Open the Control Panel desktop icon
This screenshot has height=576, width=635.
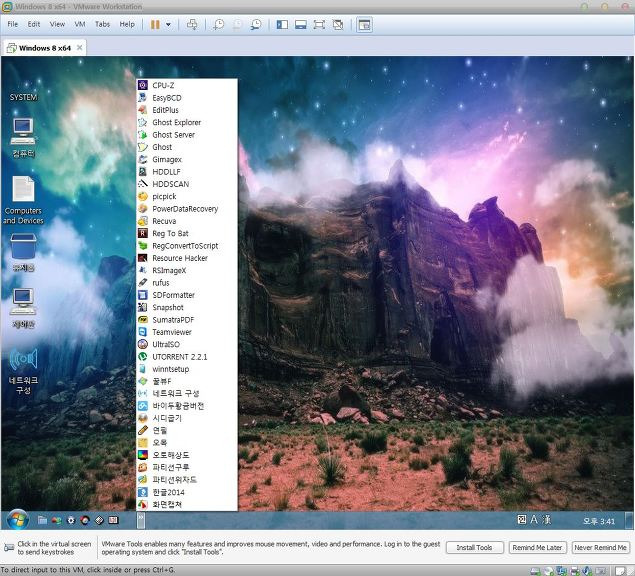click(x=23, y=308)
